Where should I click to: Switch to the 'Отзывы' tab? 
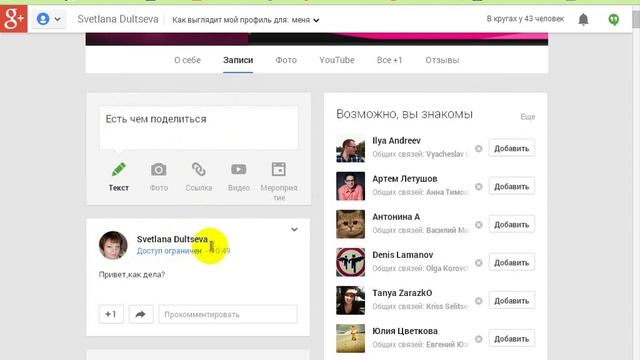point(442,60)
